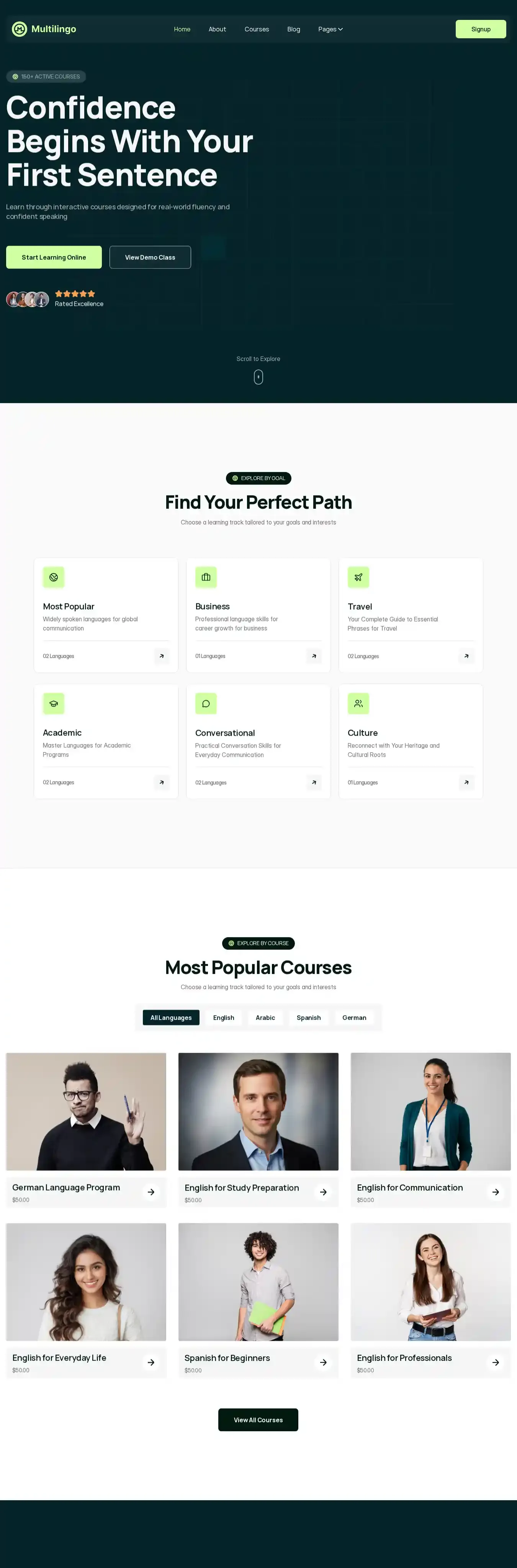The height and width of the screenshot is (1568, 517).
Task: Expand the Pages dropdown menu
Action: (330, 29)
